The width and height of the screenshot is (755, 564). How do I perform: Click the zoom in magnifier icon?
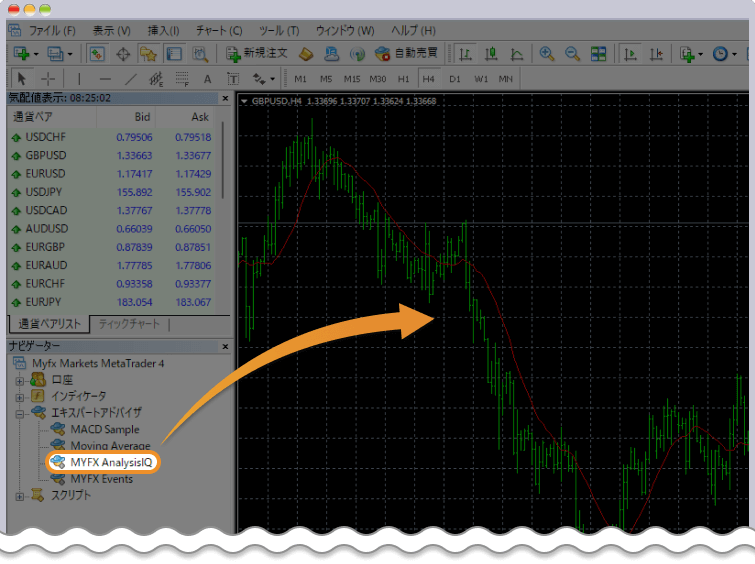(x=547, y=54)
